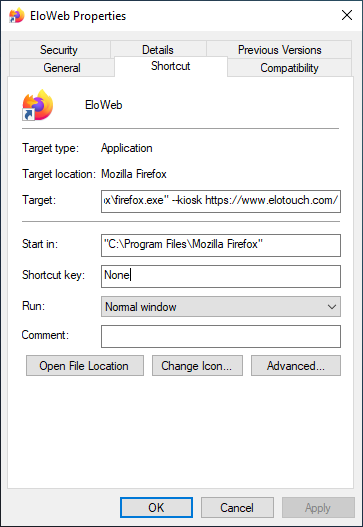Viewport: 363px width, 527px height.
Task: Click the Apply button
Action: pos(318,508)
